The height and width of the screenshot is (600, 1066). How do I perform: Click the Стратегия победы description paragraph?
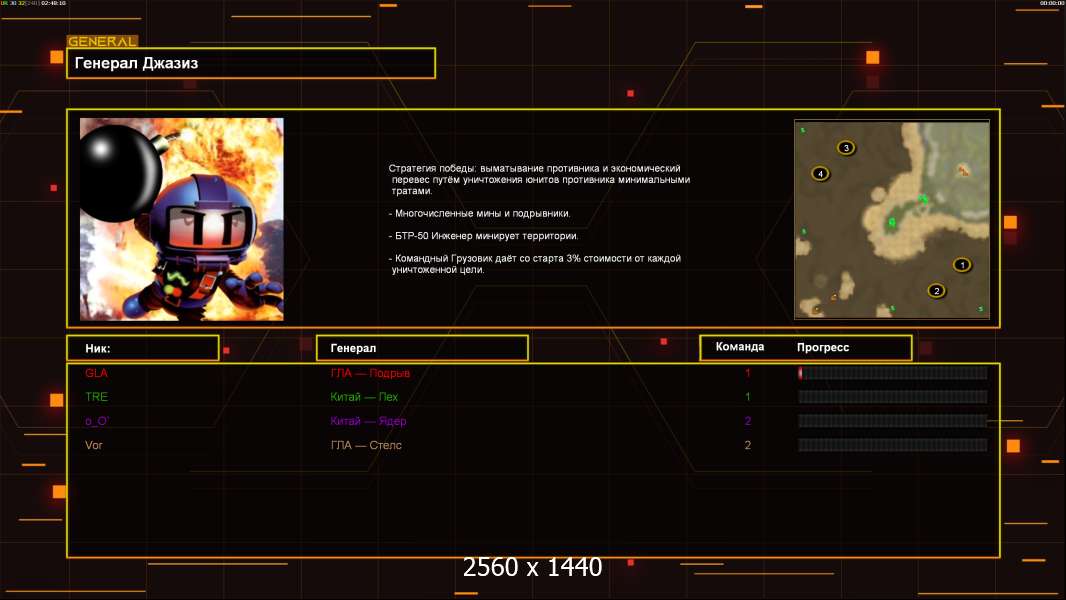pyautogui.click(x=539, y=179)
